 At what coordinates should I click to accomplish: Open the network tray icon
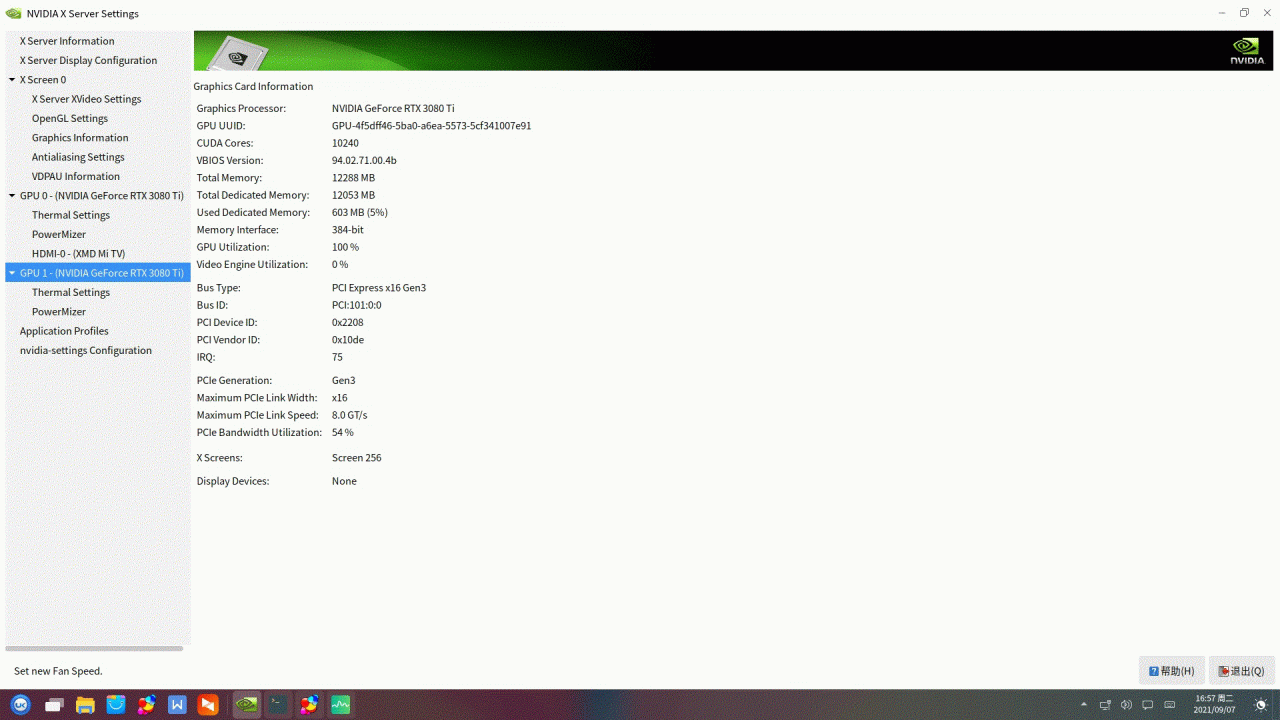(x=1105, y=705)
